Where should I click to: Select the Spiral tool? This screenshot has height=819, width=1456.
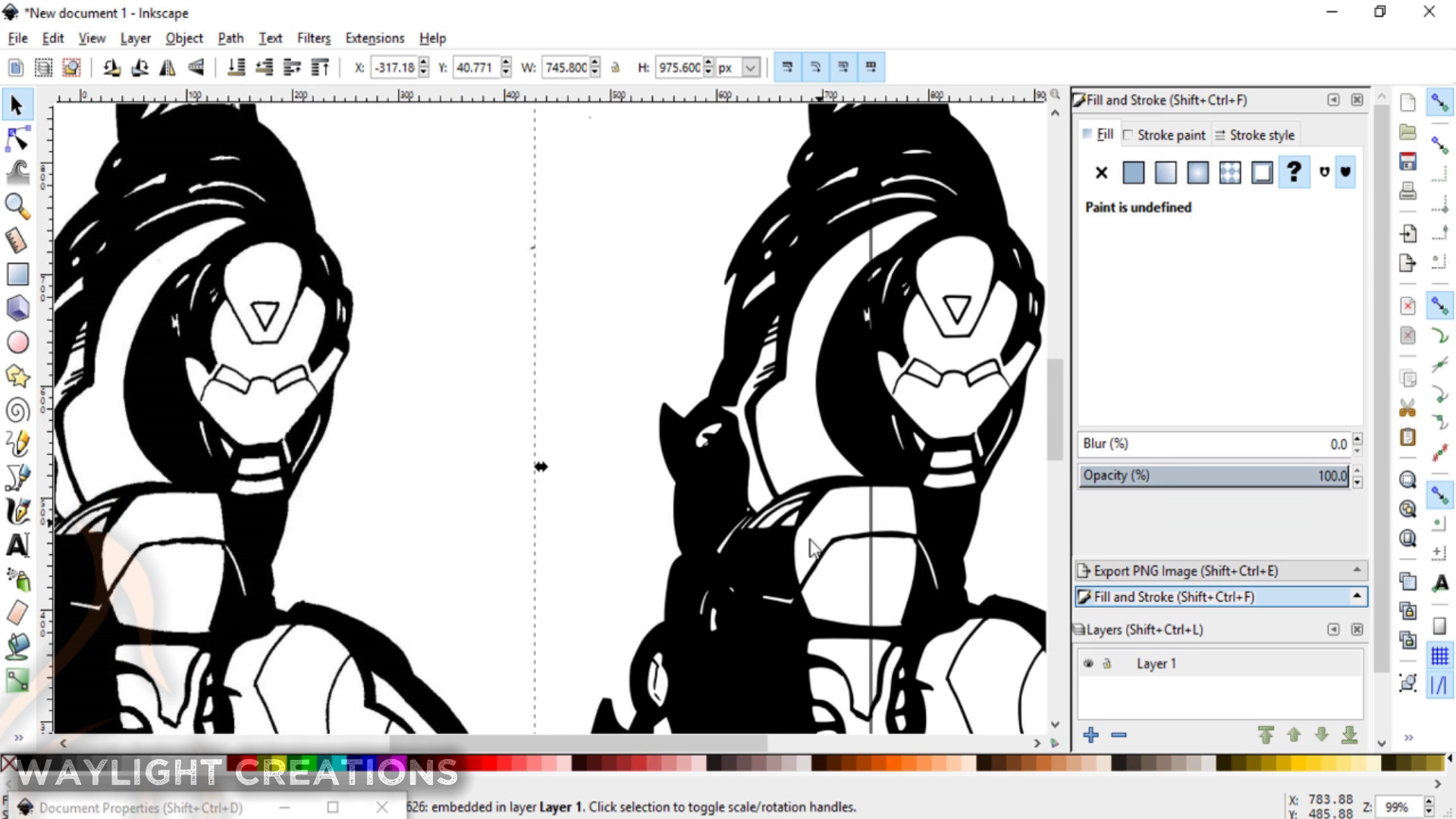click(x=17, y=410)
